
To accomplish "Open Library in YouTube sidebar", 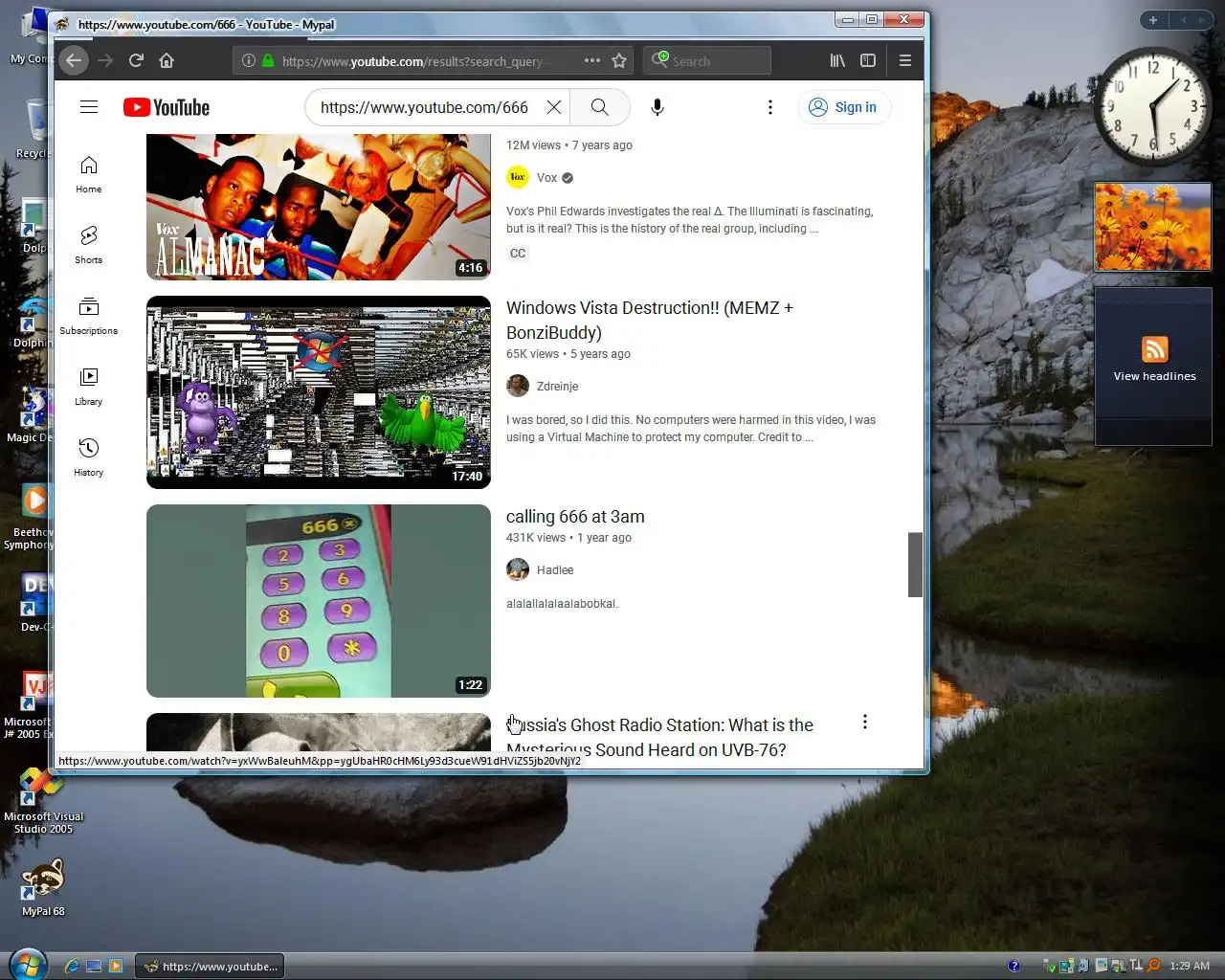I will tap(89, 388).
